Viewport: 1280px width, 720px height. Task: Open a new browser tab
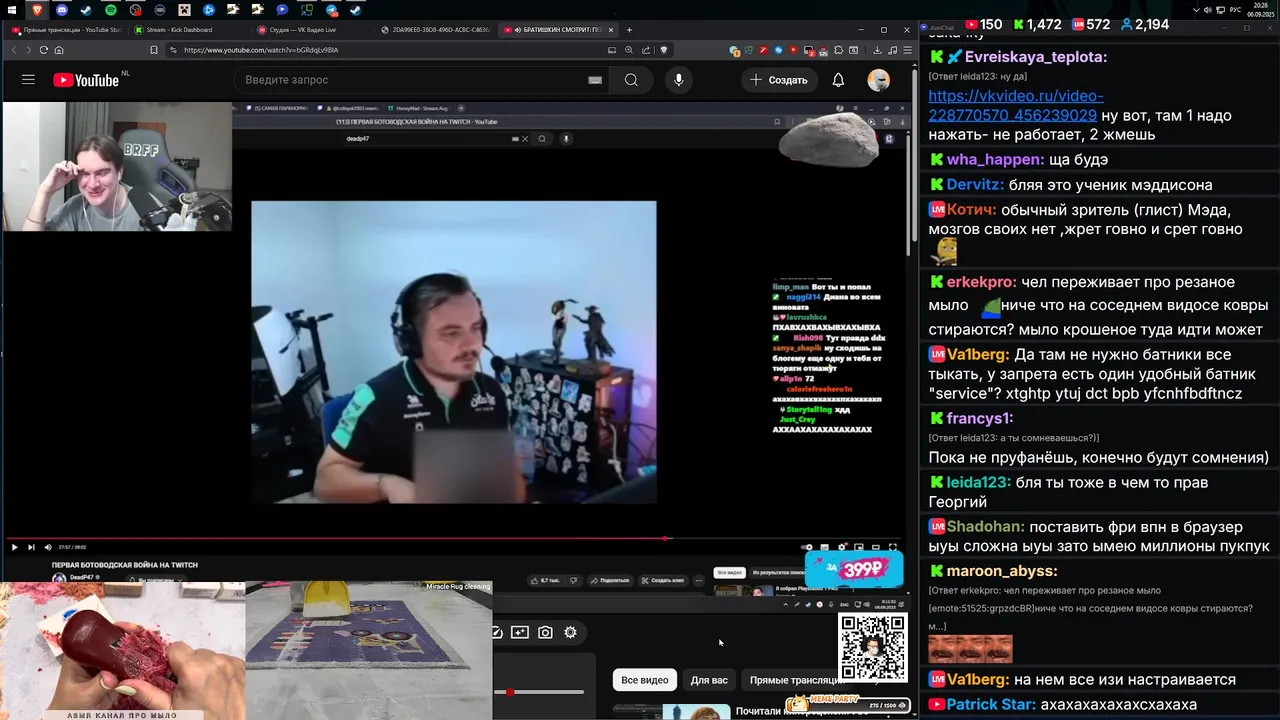(x=629, y=30)
